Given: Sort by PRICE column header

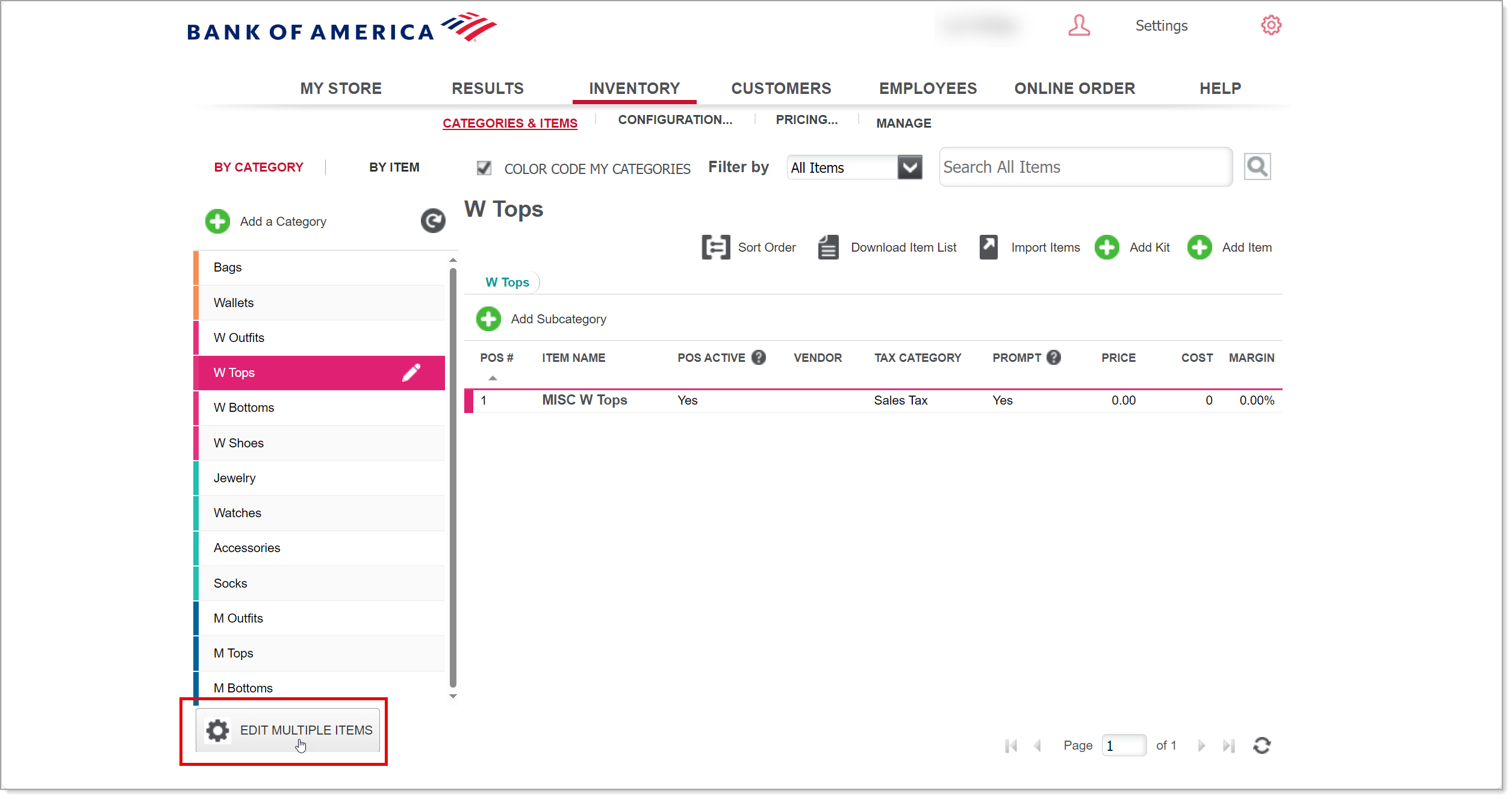Looking at the screenshot, I should coord(1118,358).
